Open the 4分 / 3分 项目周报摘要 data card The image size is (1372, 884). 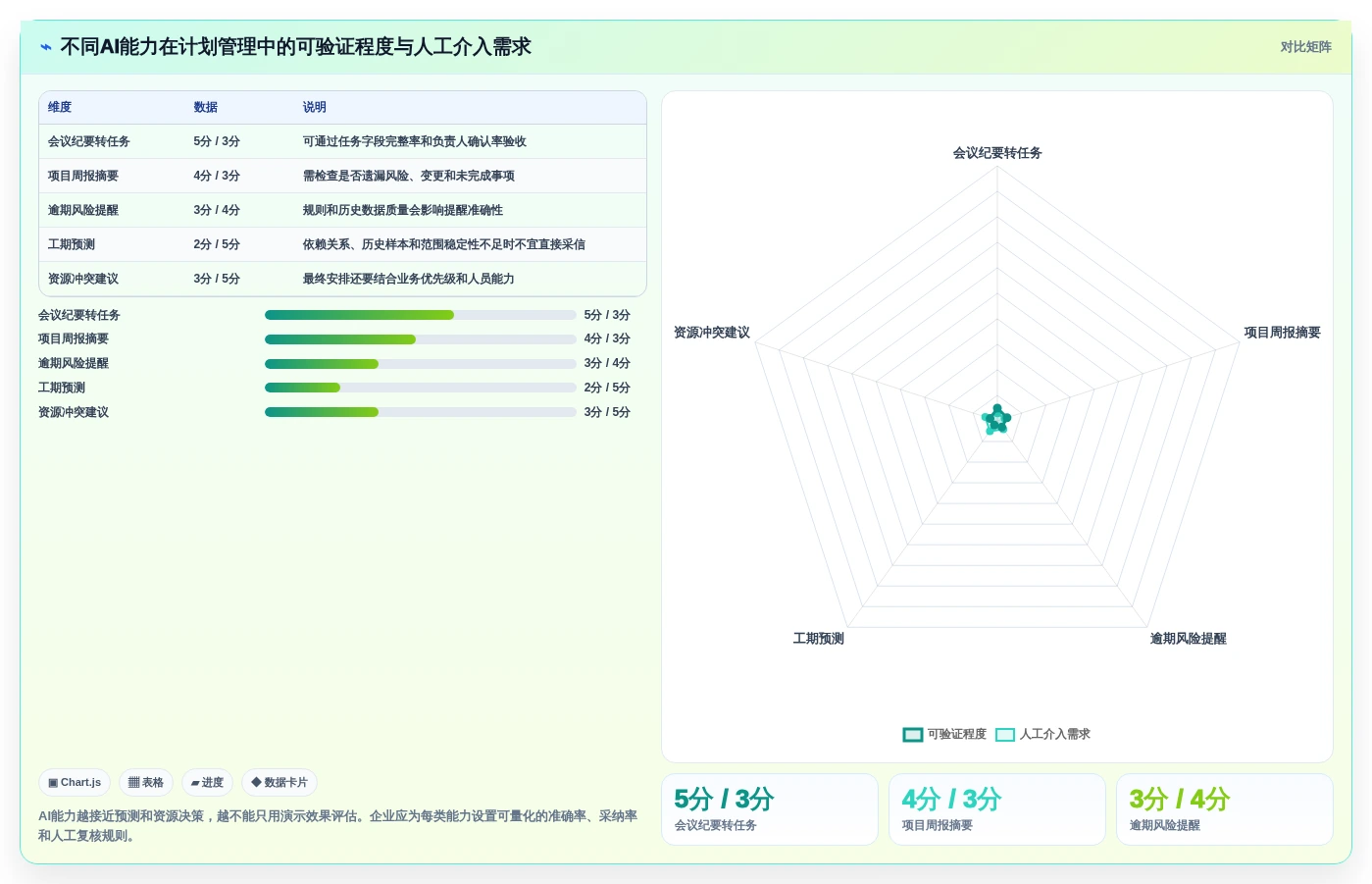point(997,809)
